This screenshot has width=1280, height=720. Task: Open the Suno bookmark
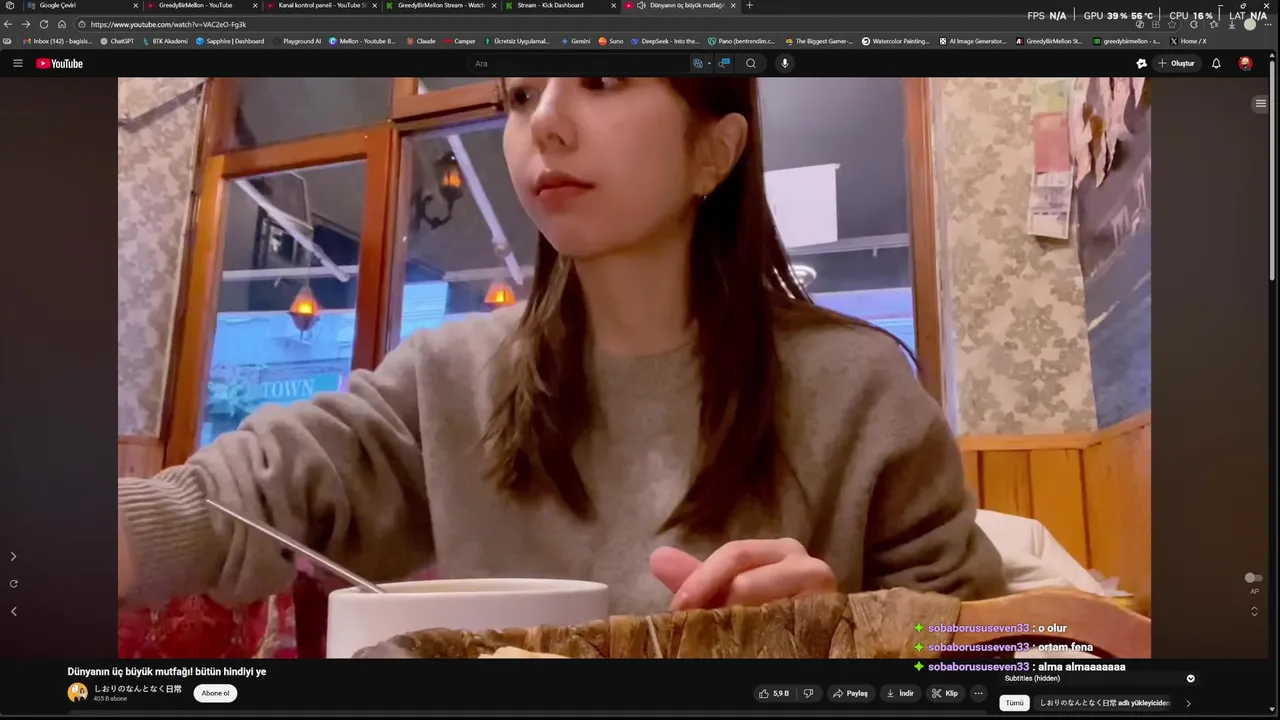tap(611, 41)
